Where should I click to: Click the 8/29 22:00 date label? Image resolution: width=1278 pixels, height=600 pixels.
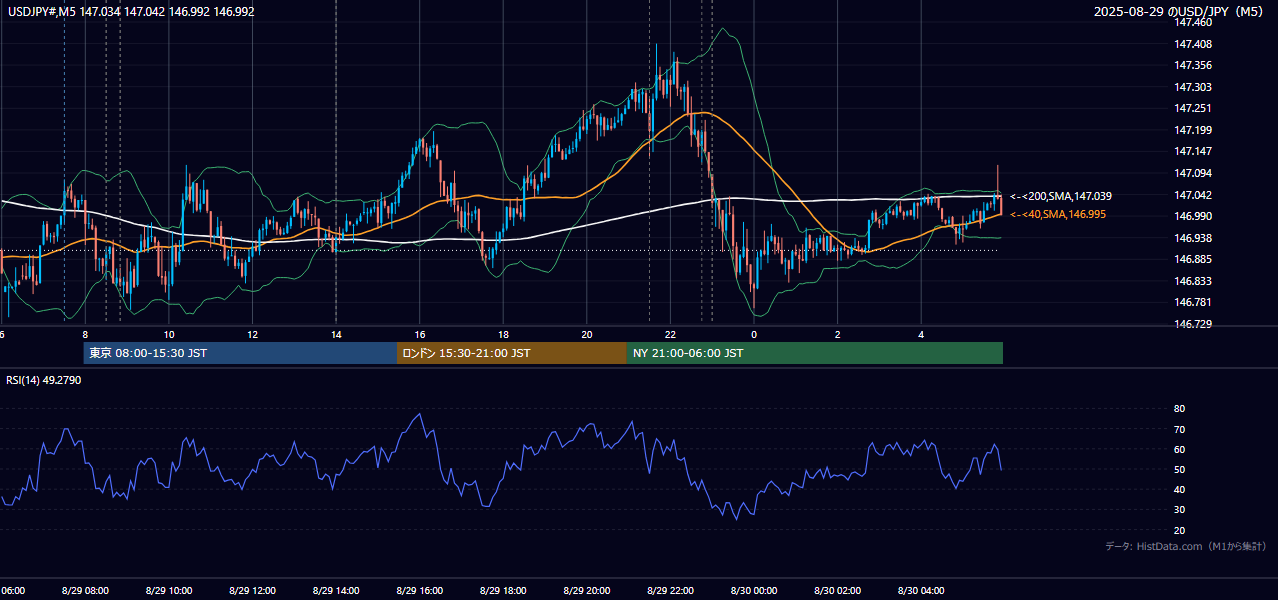670,590
